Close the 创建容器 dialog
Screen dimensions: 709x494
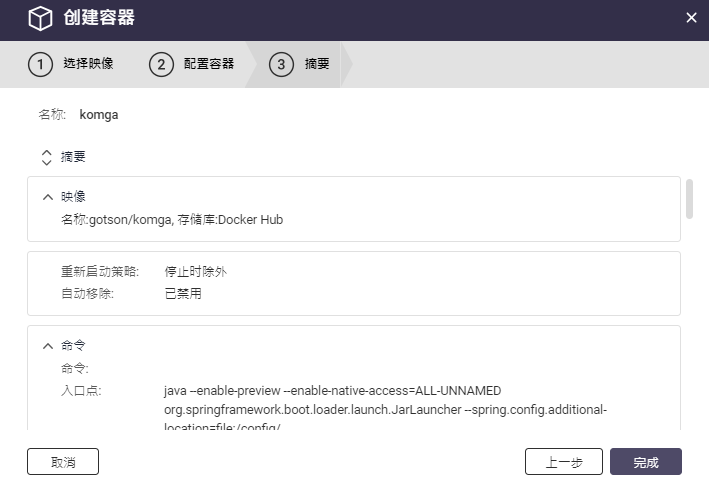(x=691, y=18)
